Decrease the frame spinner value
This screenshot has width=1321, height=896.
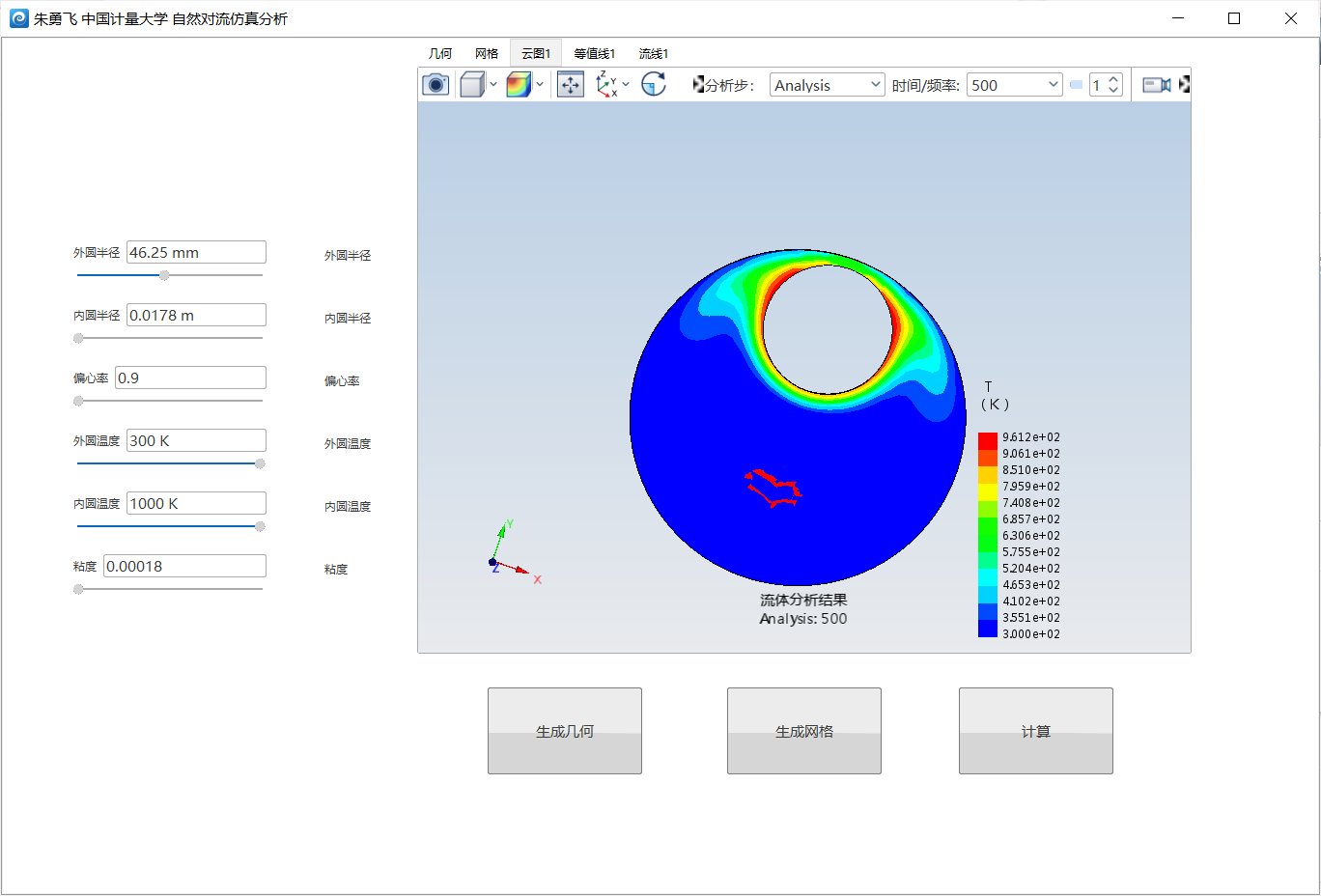(x=1113, y=91)
